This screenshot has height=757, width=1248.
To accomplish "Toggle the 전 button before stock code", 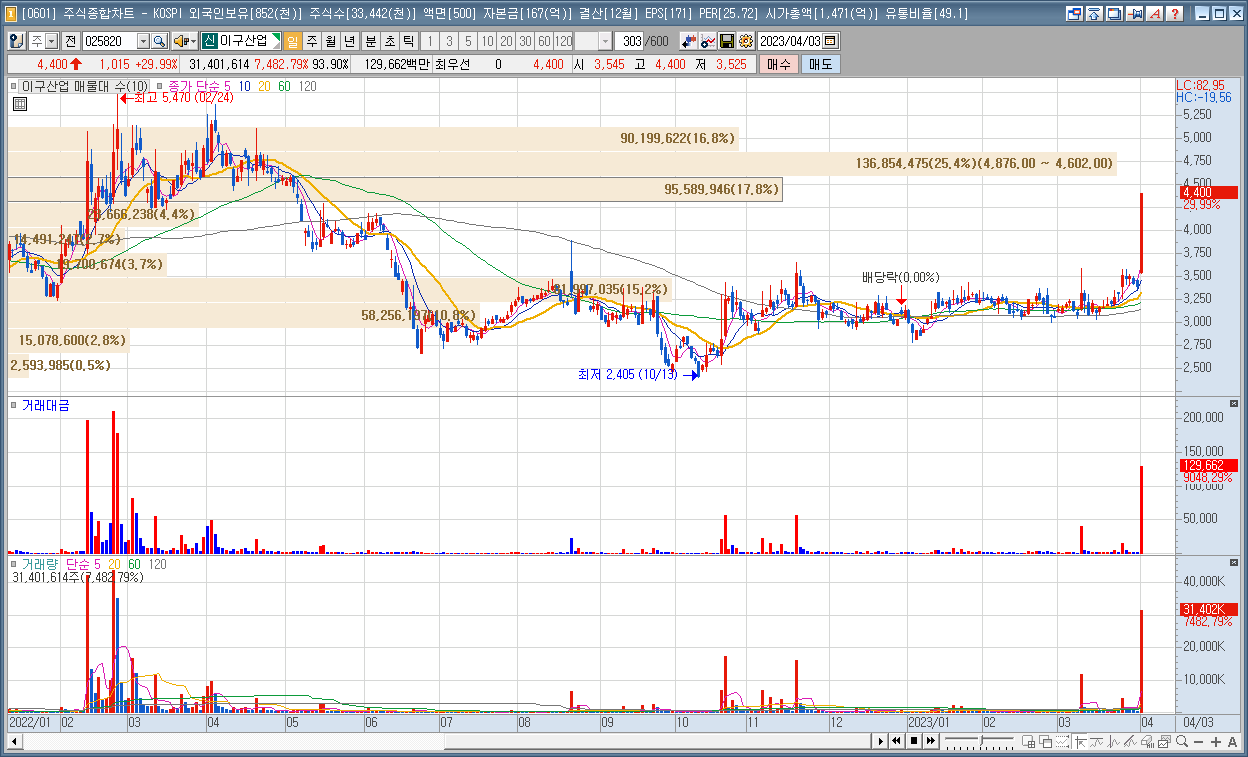I will [x=70, y=41].
